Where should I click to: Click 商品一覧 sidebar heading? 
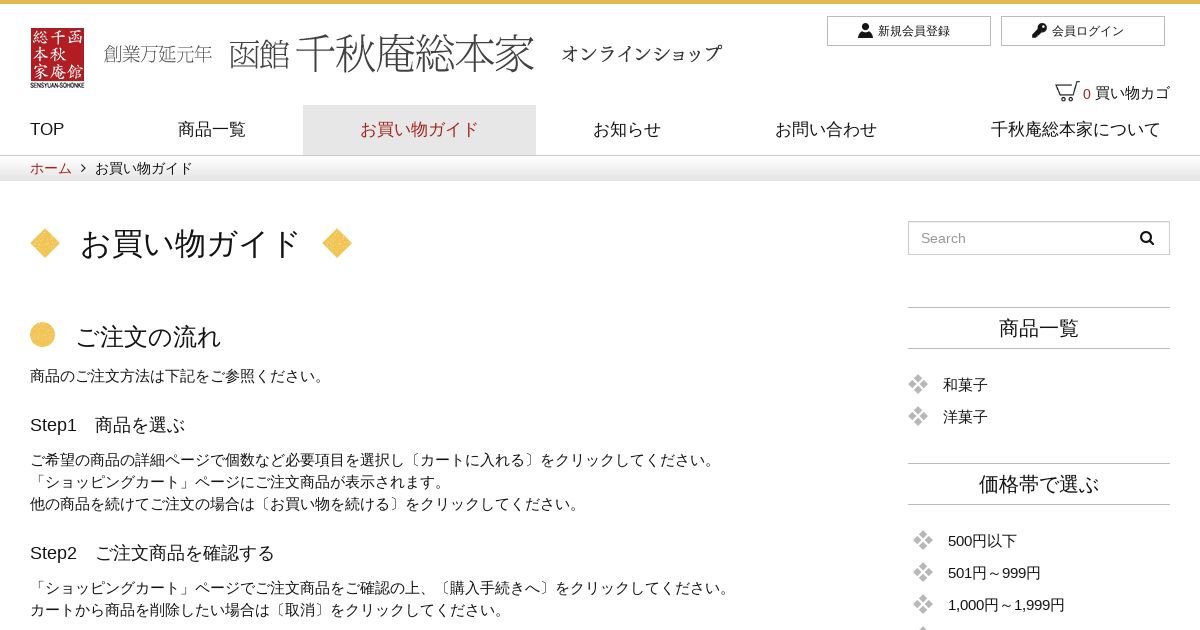[x=1039, y=328]
